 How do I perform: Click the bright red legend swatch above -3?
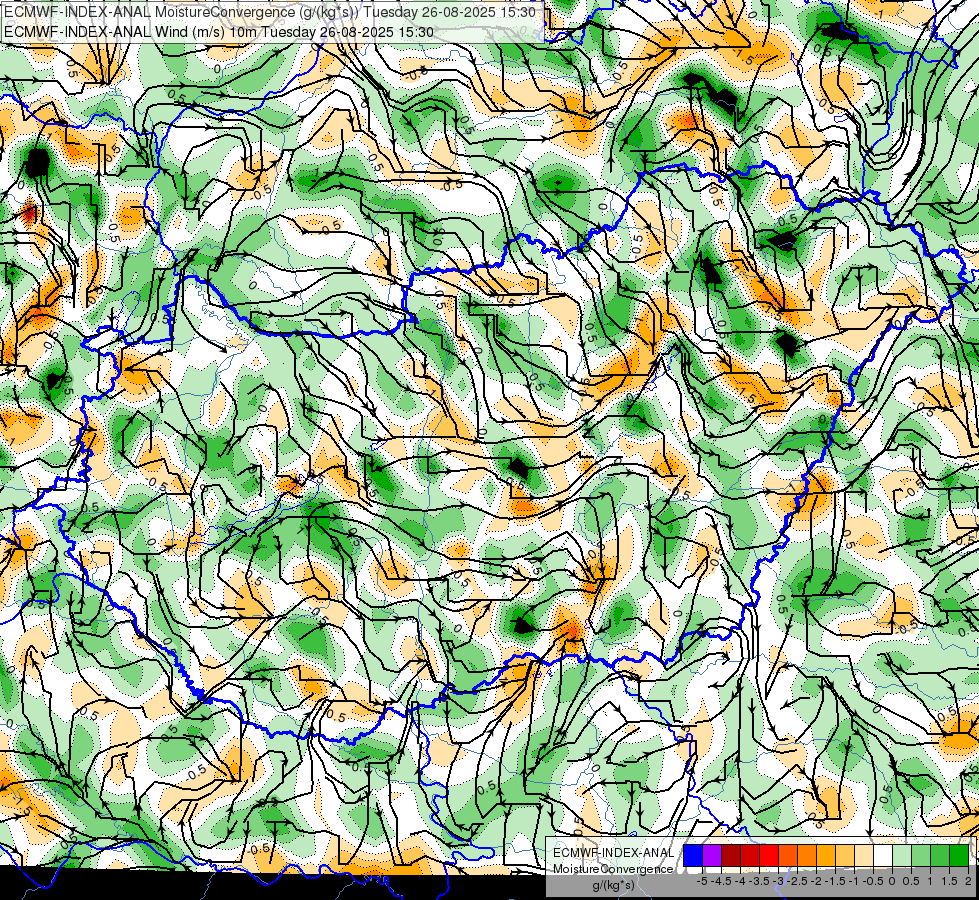pyautogui.click(x=769, y=855)
